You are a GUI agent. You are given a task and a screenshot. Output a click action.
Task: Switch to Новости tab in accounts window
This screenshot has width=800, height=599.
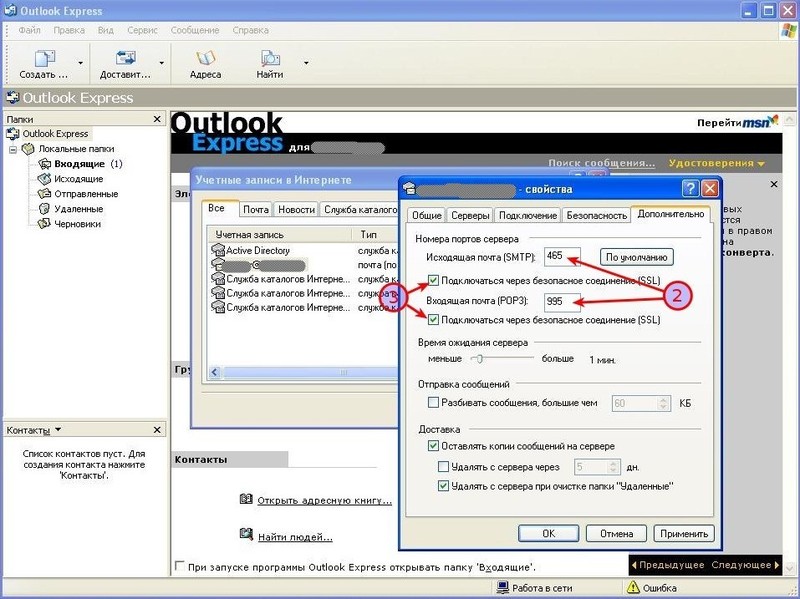click(x=296, y=210)
